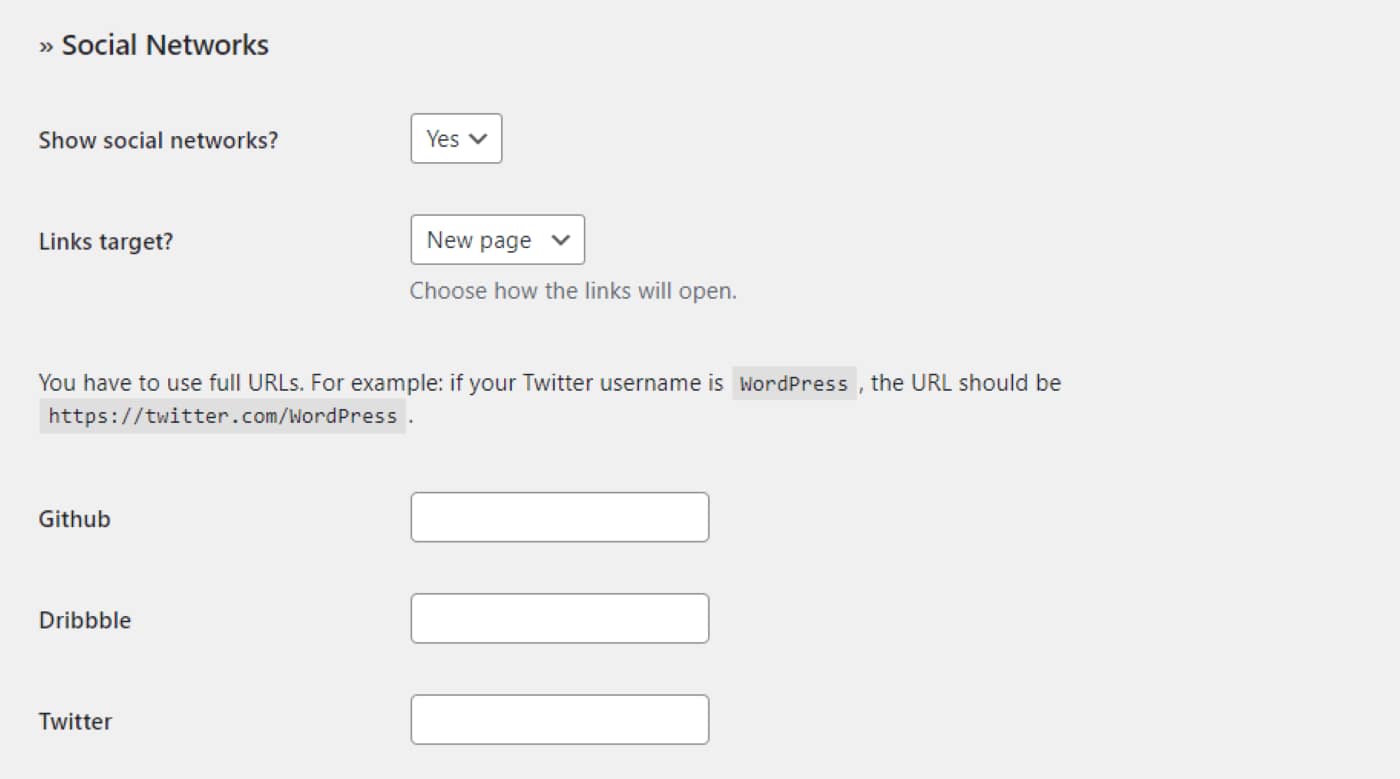Image resolution: width=1400 pixels, height=779 pixels.
Task: Click the "the URL should be" text
Action: click(x=966, y=383)
